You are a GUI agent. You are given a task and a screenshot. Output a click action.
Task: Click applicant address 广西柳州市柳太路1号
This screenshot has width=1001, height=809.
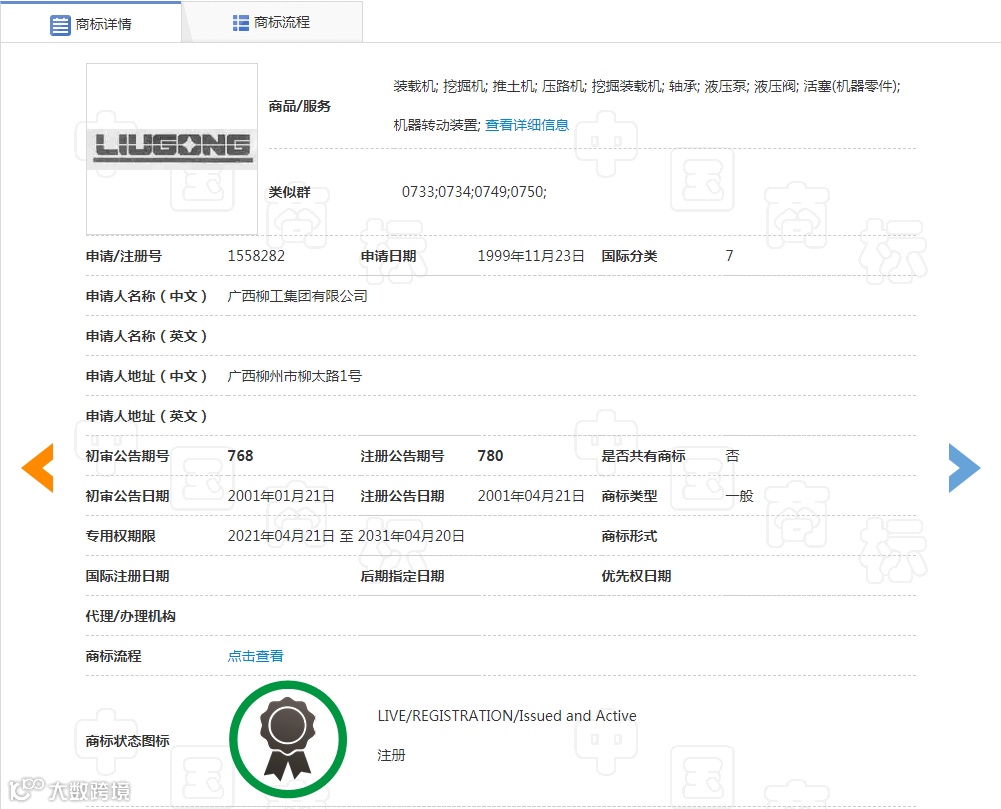coord(294,376)
